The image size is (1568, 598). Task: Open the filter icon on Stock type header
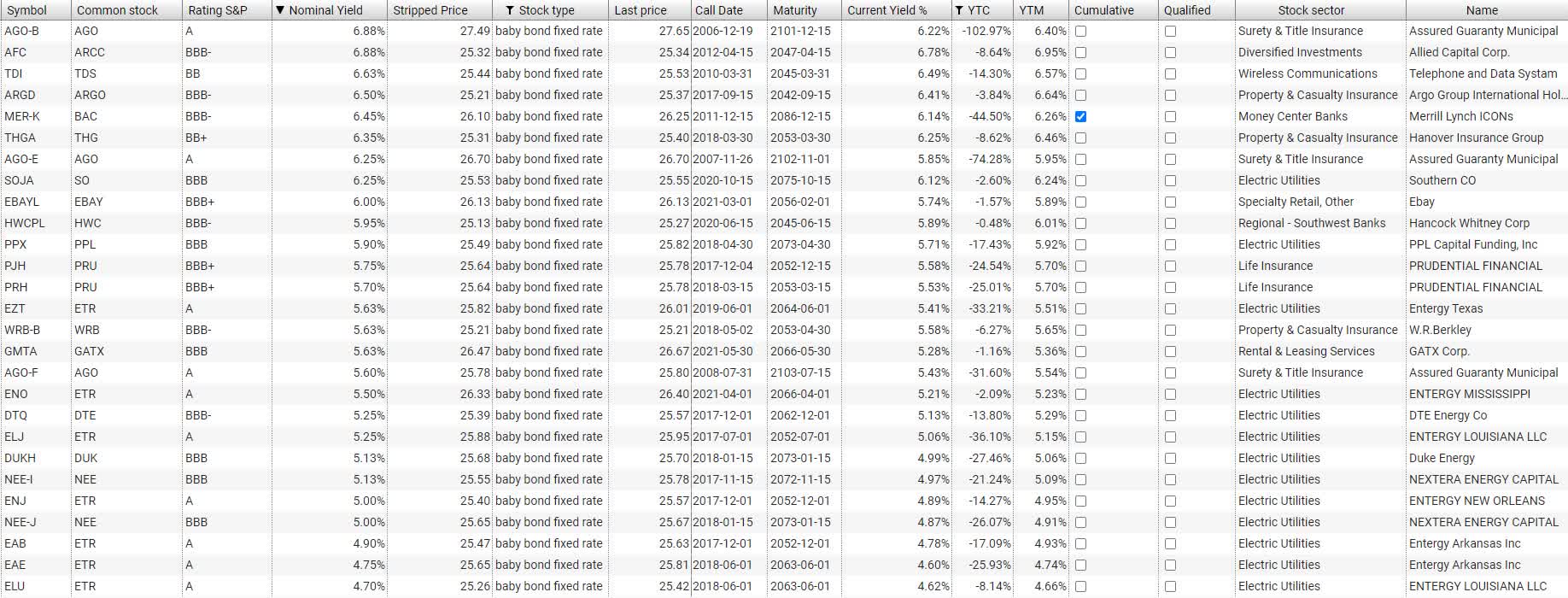click(x=510, y=10)
